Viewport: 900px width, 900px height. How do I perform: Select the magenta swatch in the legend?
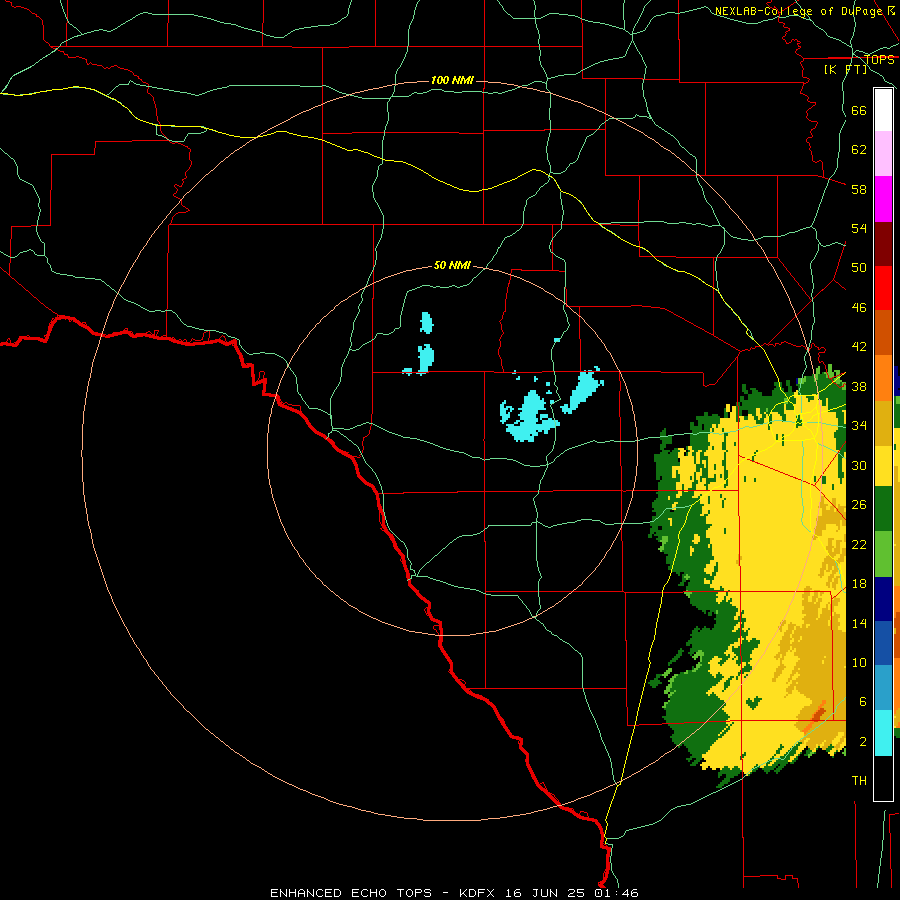point(883,199)
